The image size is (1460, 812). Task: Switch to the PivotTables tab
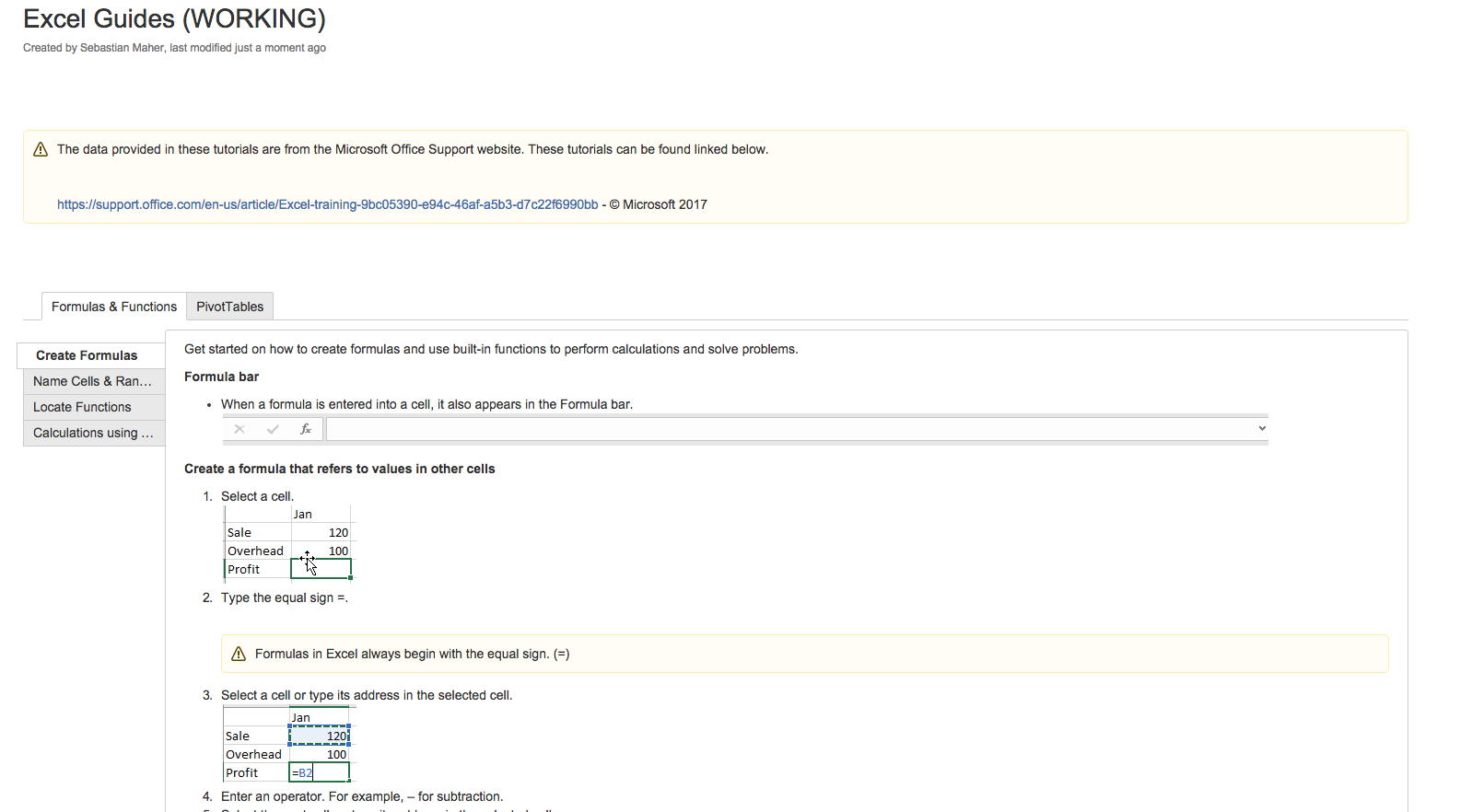[x=230, y=307]
